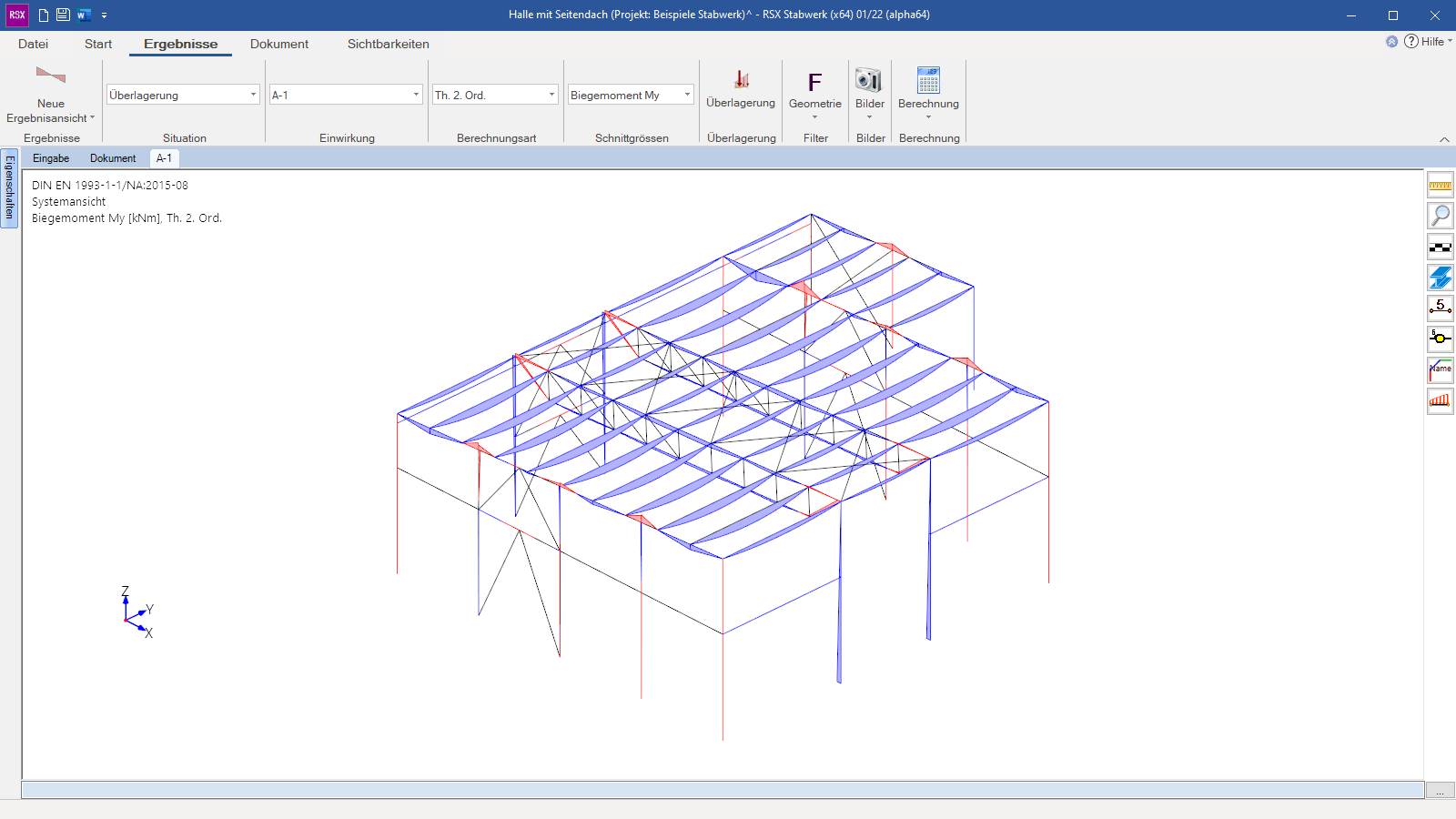Image resolution: width=1456 pixels, height=819 pixels.
Task: Create a new document via title bar icon
Action: coord(43,15)
